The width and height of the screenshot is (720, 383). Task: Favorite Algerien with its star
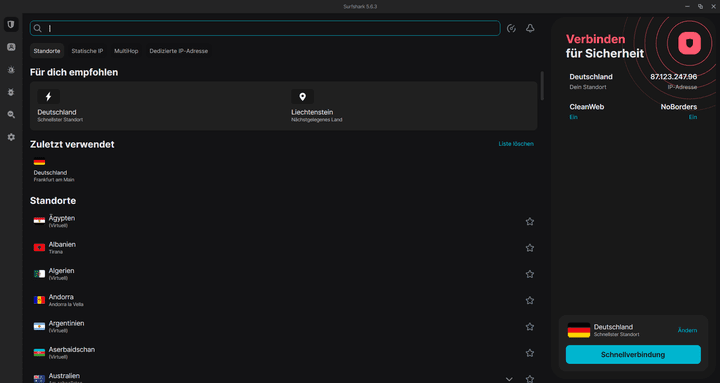(x=529, y=274)
